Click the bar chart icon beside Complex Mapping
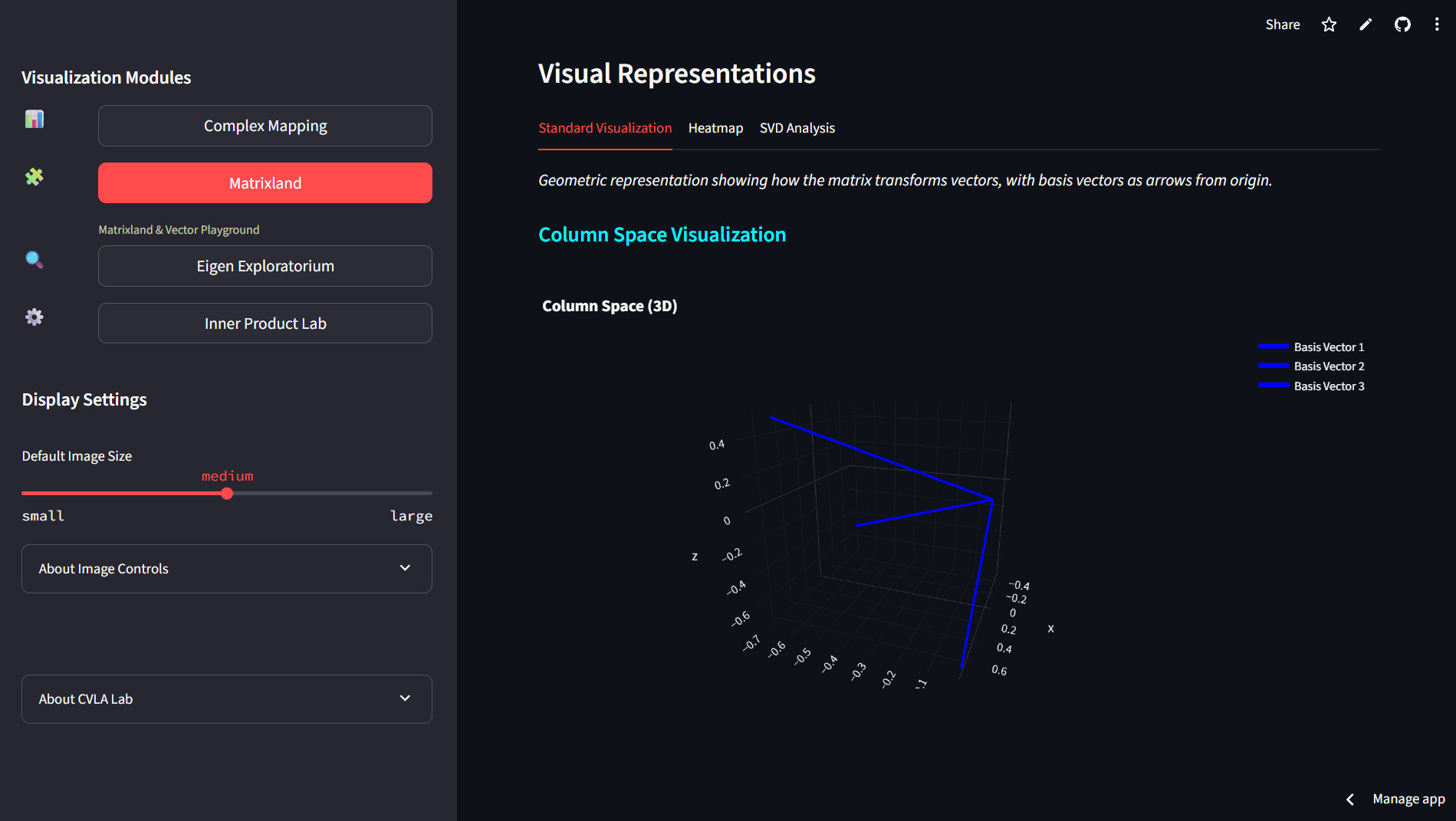The height and width of the screenshot is (821, 1456). click(x=34, y=120)
